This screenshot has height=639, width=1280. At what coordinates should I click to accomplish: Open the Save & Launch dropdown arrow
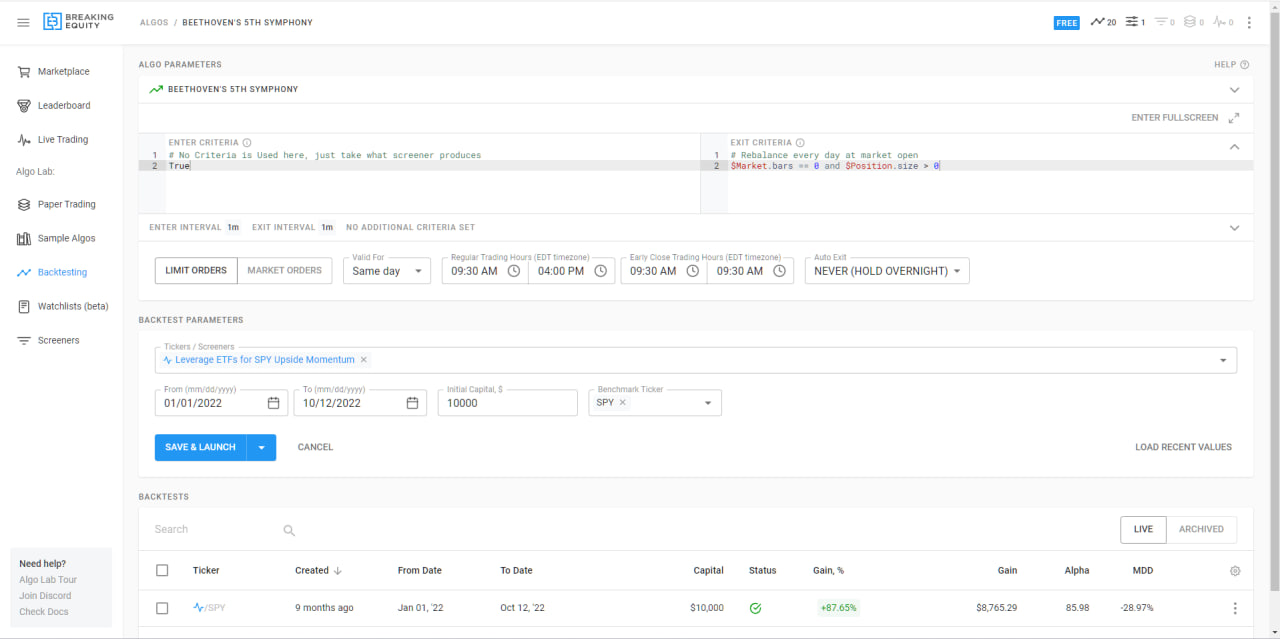pos(261,447)
